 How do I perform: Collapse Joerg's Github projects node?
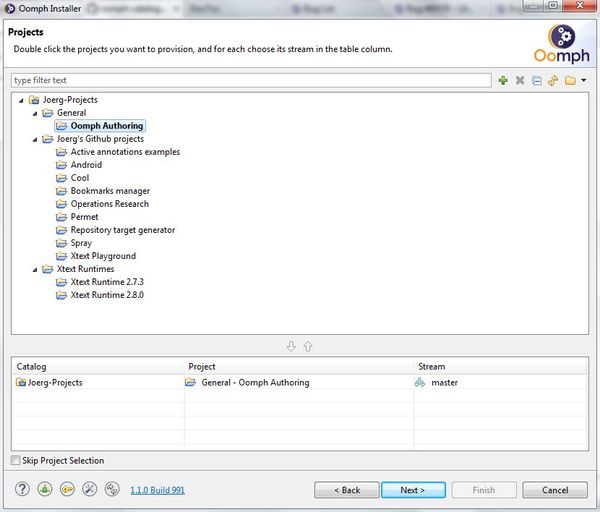pyautogui.click(x=35, y=139)
